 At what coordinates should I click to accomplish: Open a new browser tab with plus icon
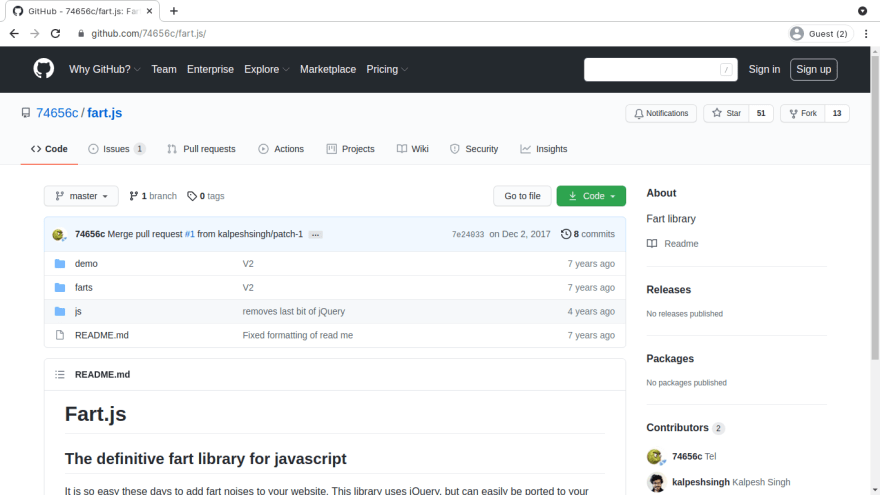tap(174, 11)
